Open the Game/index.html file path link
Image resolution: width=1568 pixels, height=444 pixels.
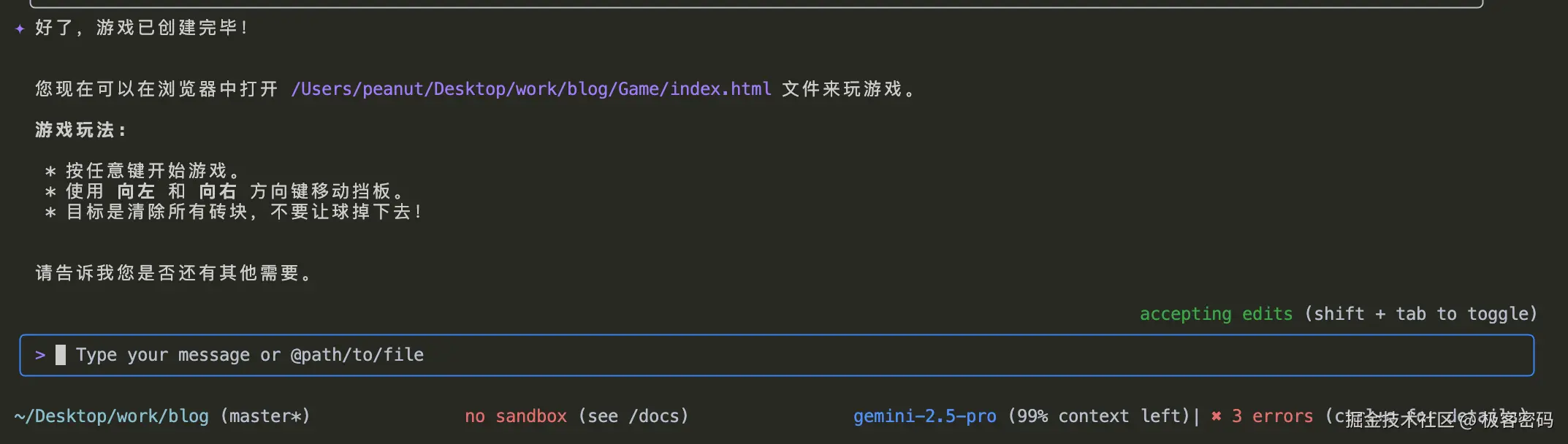coord(531,89)
